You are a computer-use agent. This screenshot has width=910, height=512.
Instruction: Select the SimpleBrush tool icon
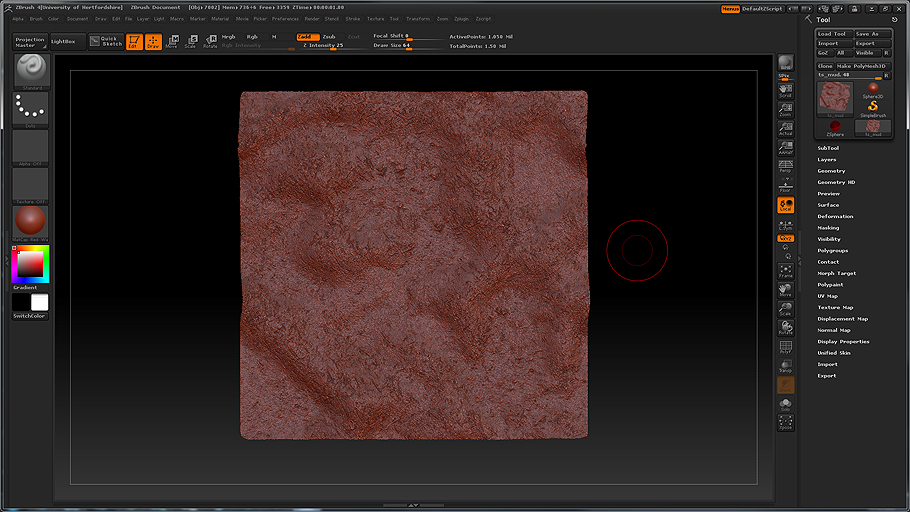pos(873,109)
